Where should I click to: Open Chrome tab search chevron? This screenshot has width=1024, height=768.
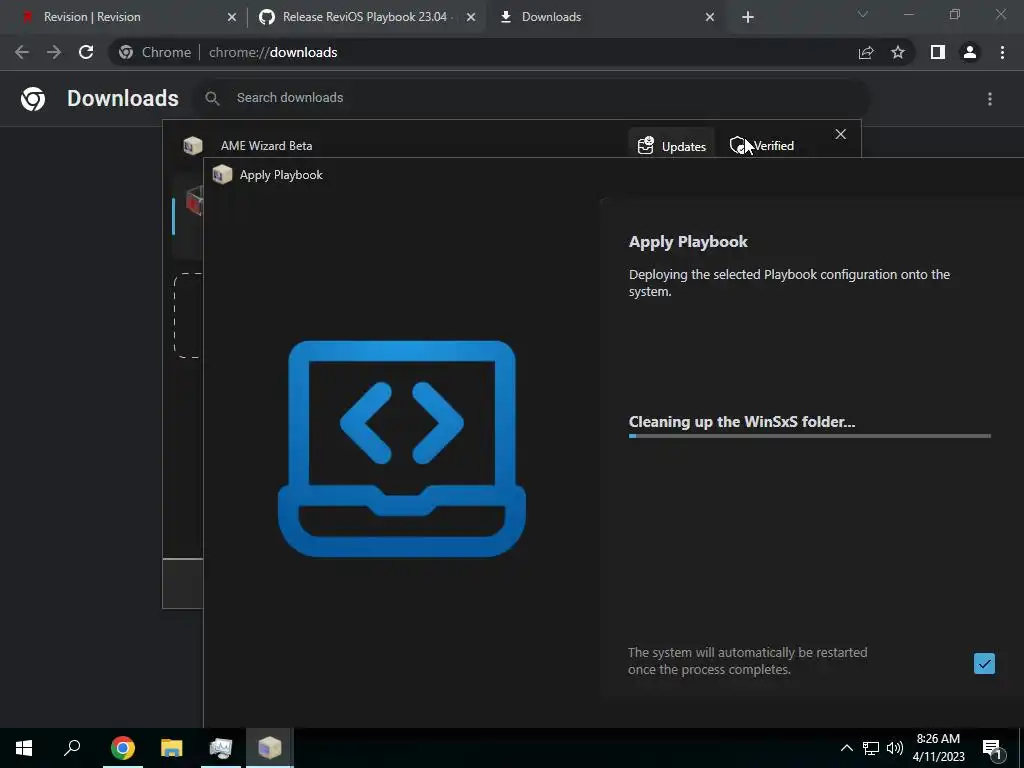(x=863, y=14)
